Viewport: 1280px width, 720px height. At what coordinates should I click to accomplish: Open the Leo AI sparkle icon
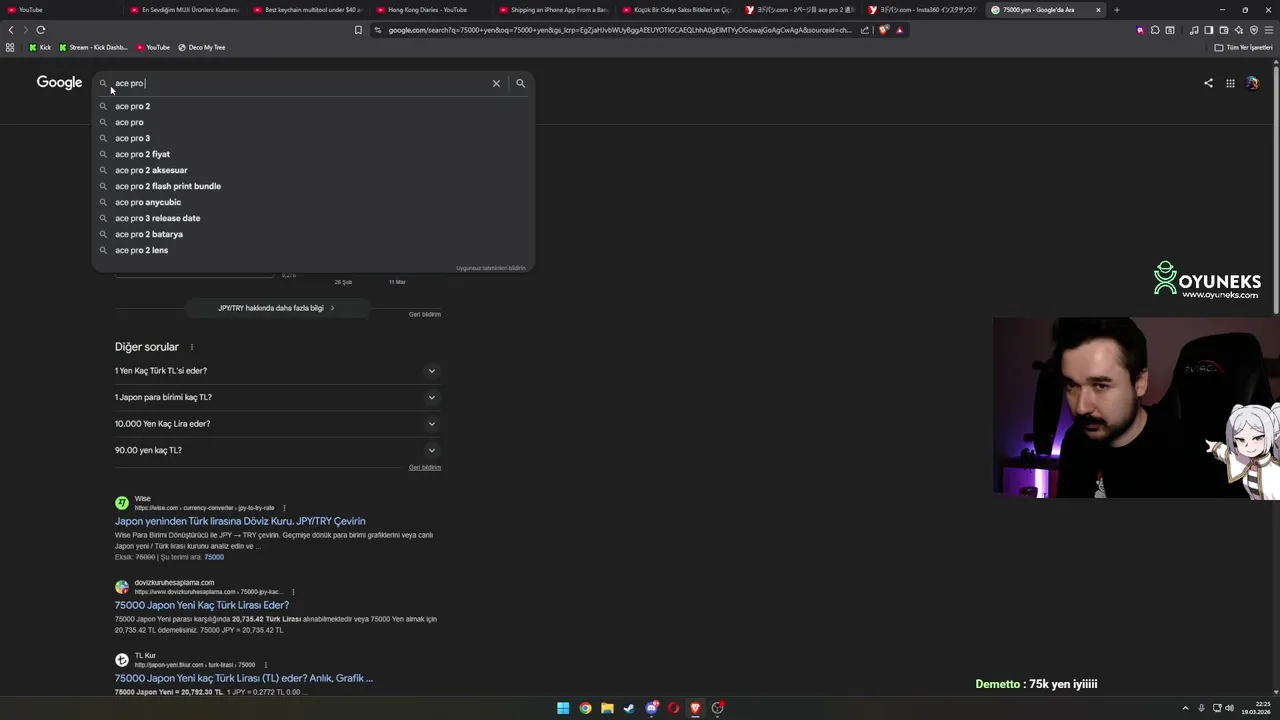point(1238,30)
